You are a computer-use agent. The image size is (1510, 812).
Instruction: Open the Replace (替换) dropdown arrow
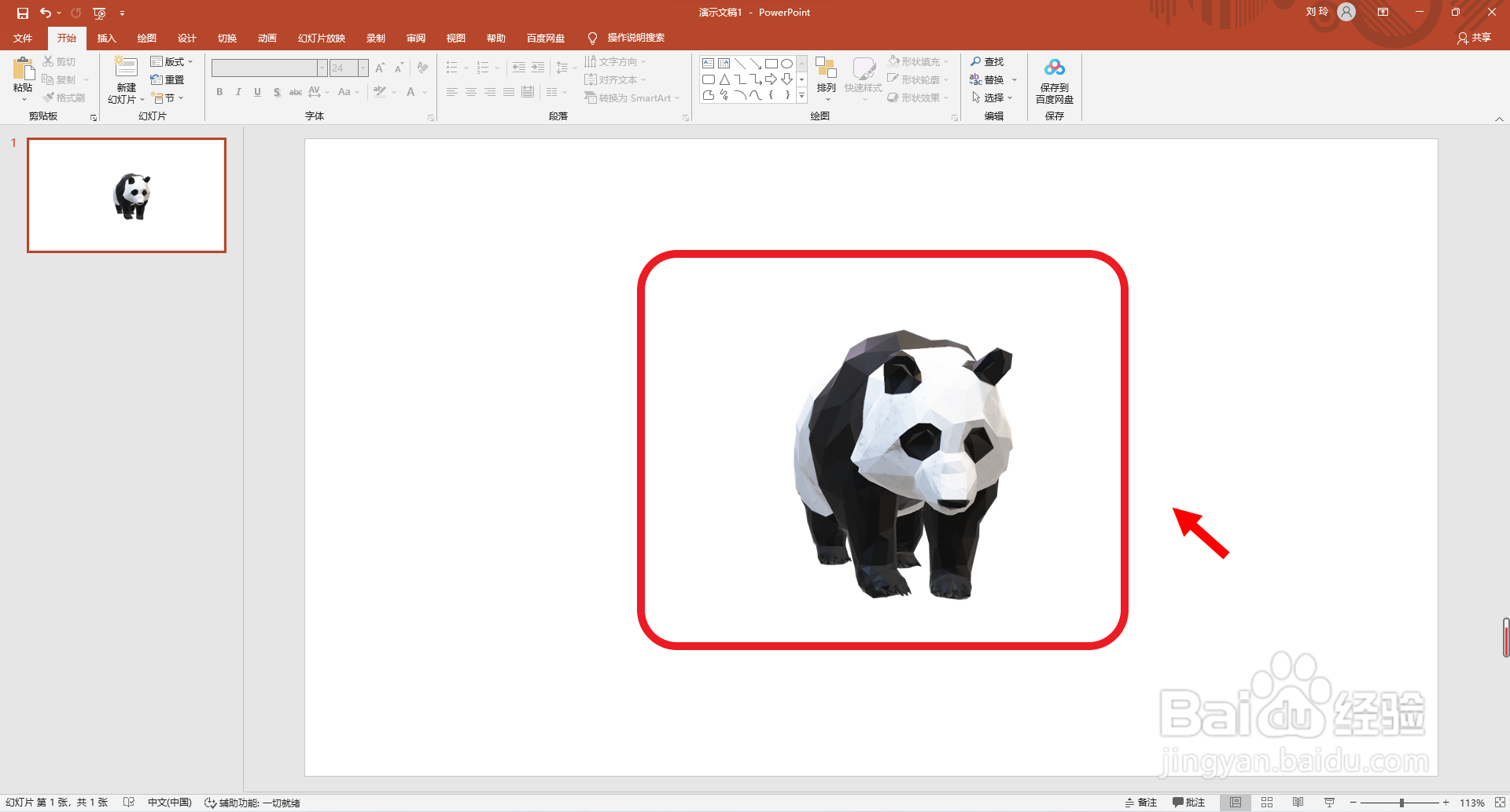1015,79
